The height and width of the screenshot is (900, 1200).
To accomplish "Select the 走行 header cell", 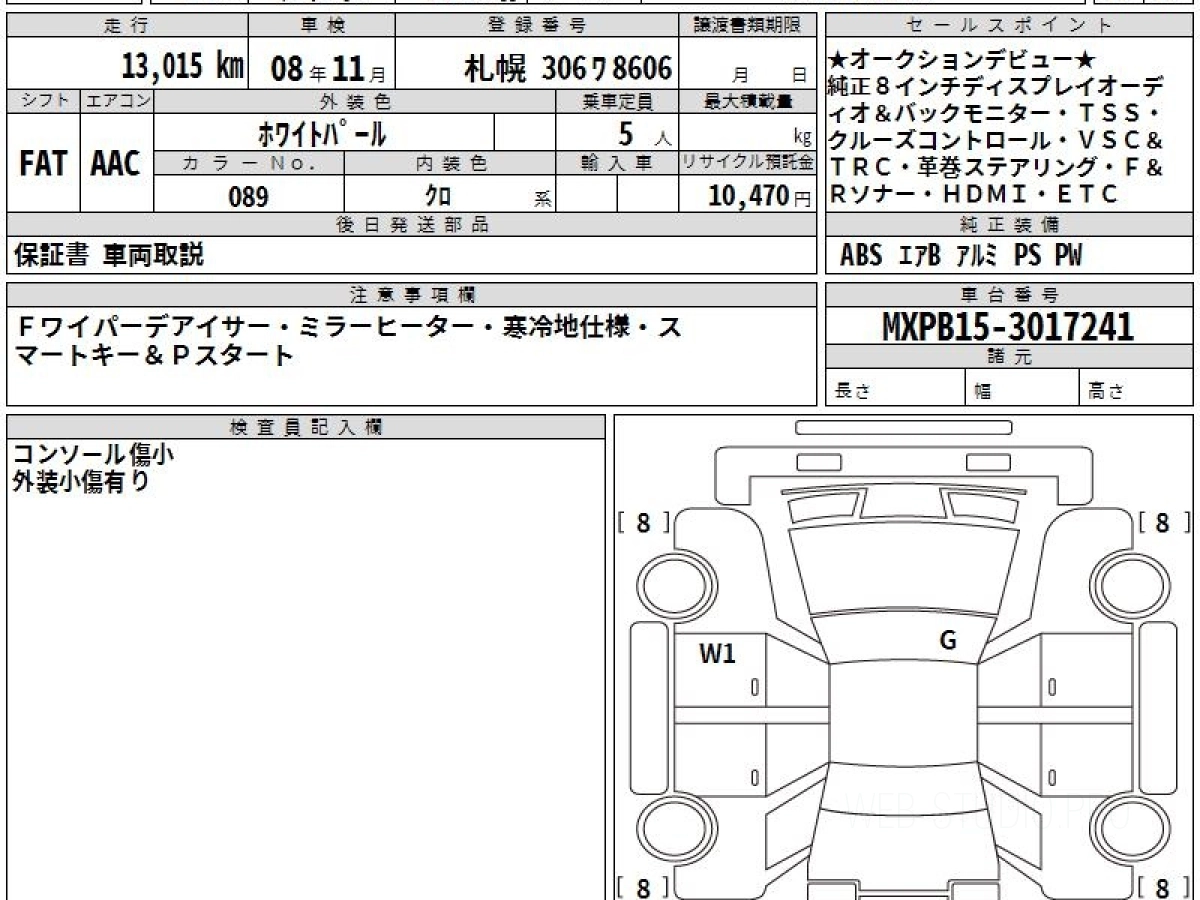I will pyautogui.click(x=126, y=26).
